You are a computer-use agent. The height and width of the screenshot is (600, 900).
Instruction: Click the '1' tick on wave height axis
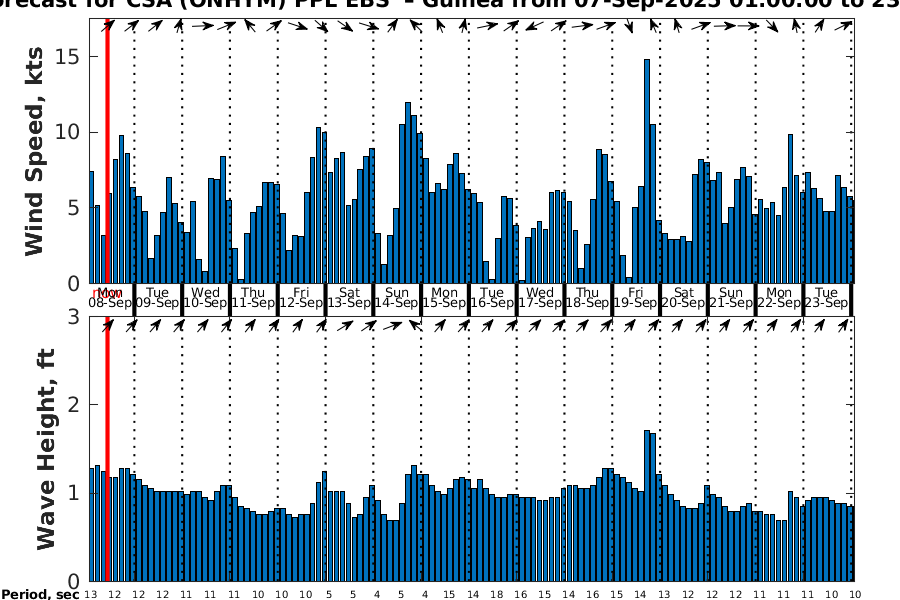click(x=73, y=493)
